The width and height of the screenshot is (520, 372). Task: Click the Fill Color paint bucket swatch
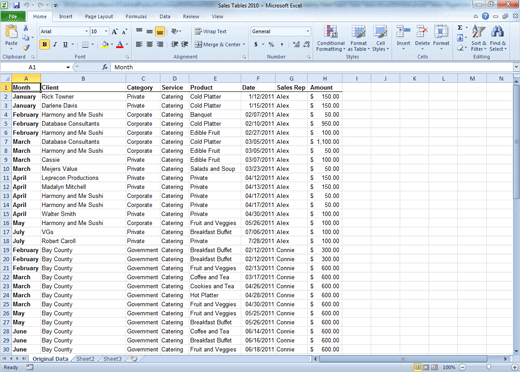point(105,45)
